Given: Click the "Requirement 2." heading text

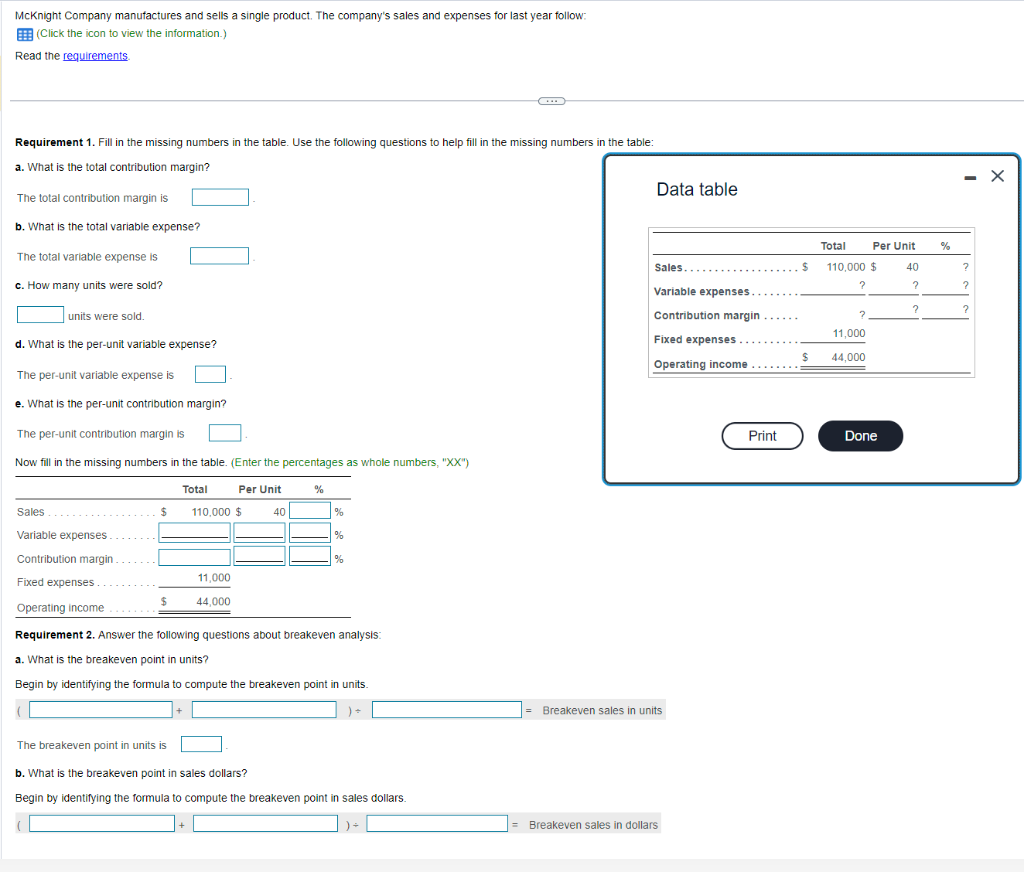Looking at the screenshot, I should [x=55, y=635].
